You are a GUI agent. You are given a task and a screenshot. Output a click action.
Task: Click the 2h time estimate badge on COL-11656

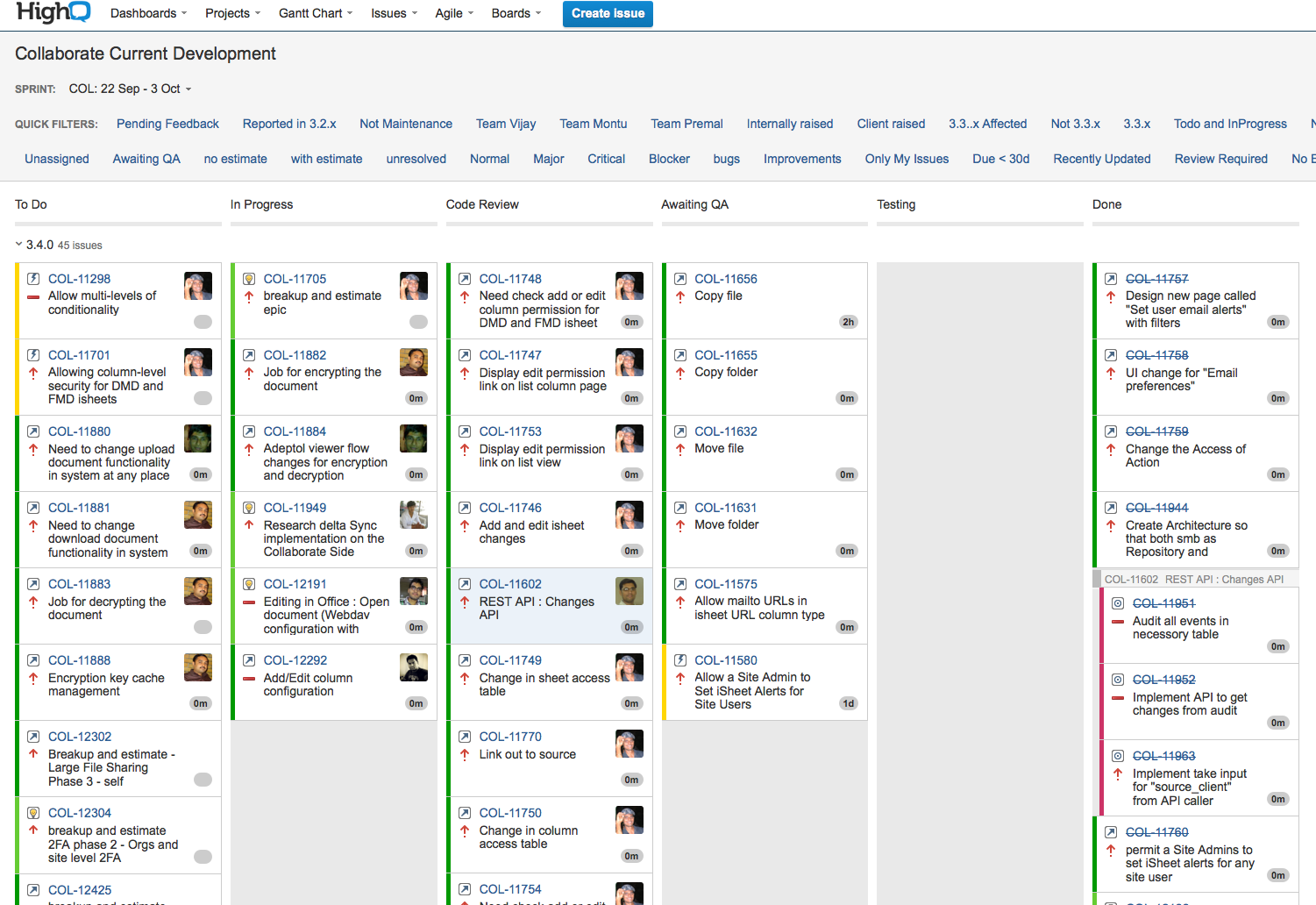click(x=847, y=322)
